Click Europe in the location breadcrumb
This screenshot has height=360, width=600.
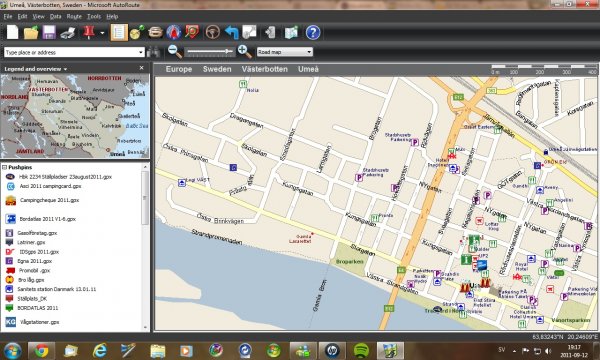[179, 69]
